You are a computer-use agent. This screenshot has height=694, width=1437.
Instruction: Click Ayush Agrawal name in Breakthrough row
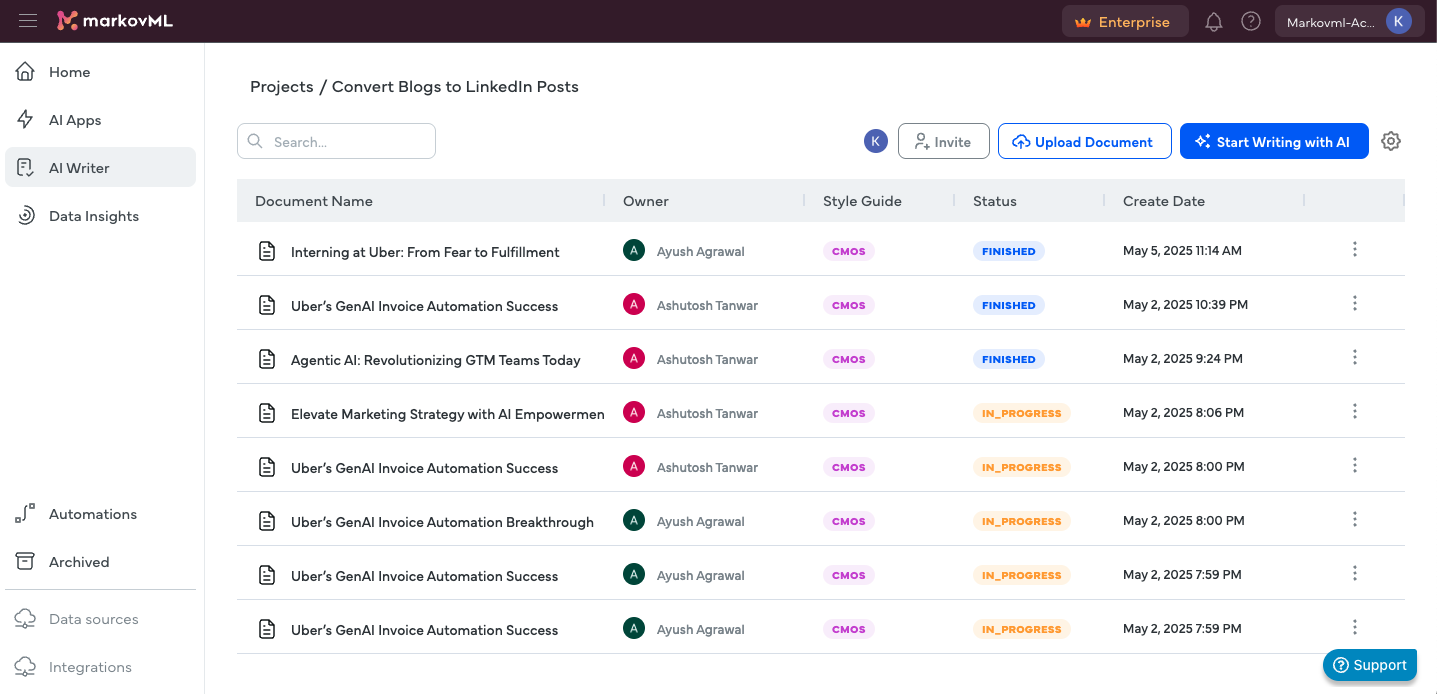pos(701,521)
